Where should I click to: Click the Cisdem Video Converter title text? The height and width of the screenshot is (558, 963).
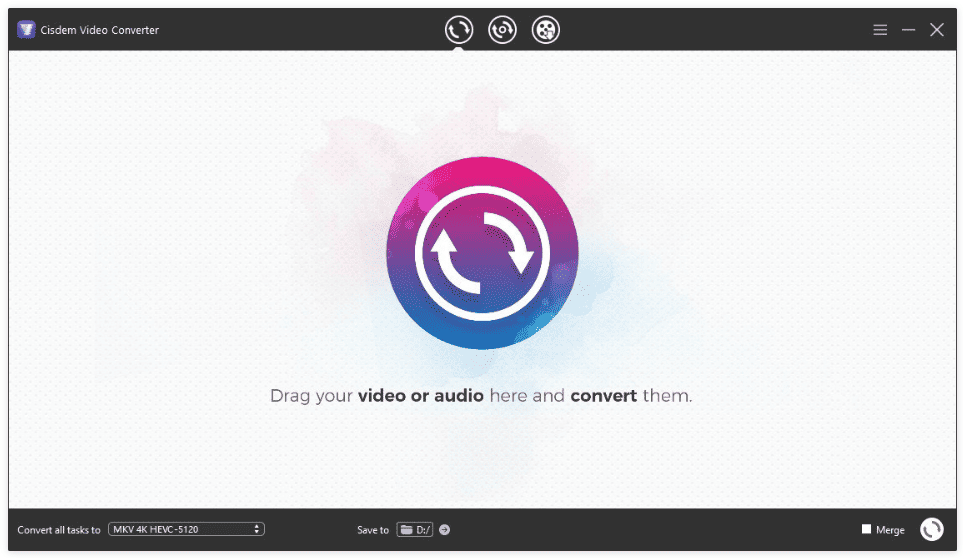(x=99, y=29)
